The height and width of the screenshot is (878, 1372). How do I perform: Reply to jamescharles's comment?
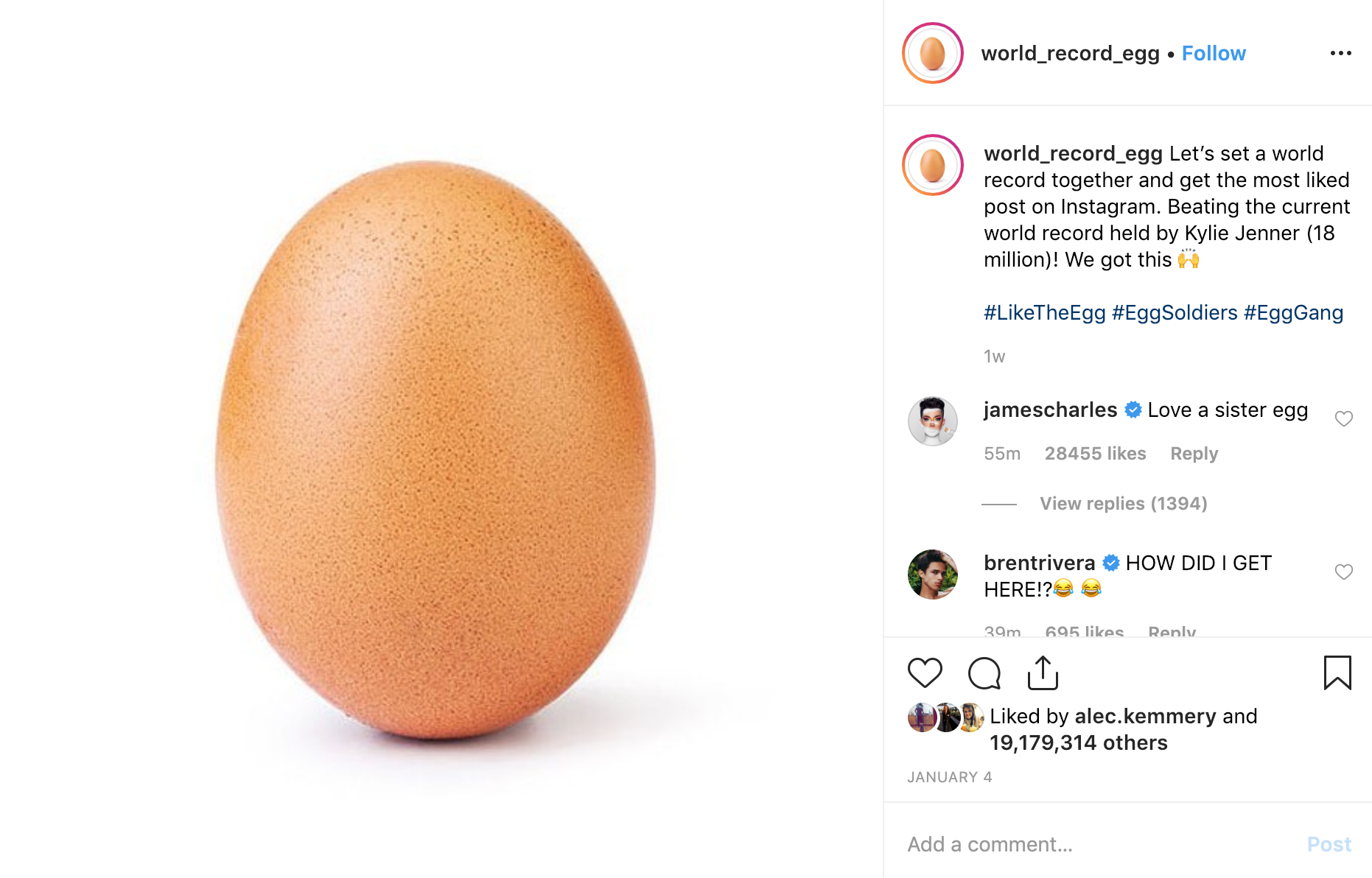click(1194, 454)
